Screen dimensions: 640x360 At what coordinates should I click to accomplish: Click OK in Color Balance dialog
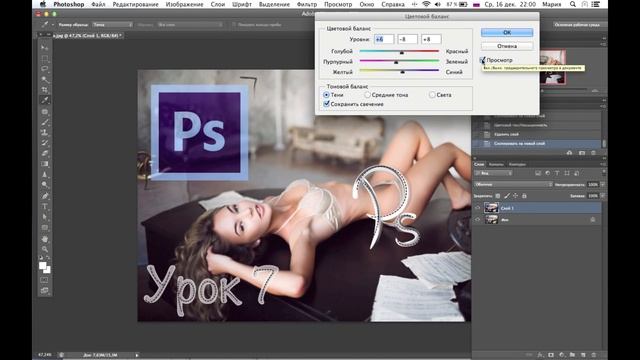pyautogui.click(x=507, y=32)
